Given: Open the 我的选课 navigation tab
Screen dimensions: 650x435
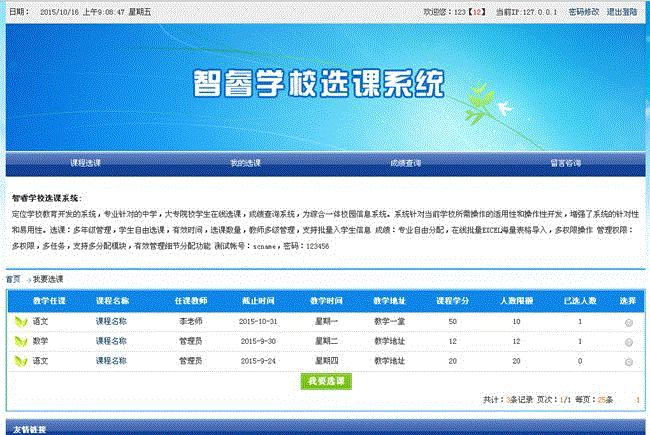Looking at the screenshot, I should (x=245, y=162).
